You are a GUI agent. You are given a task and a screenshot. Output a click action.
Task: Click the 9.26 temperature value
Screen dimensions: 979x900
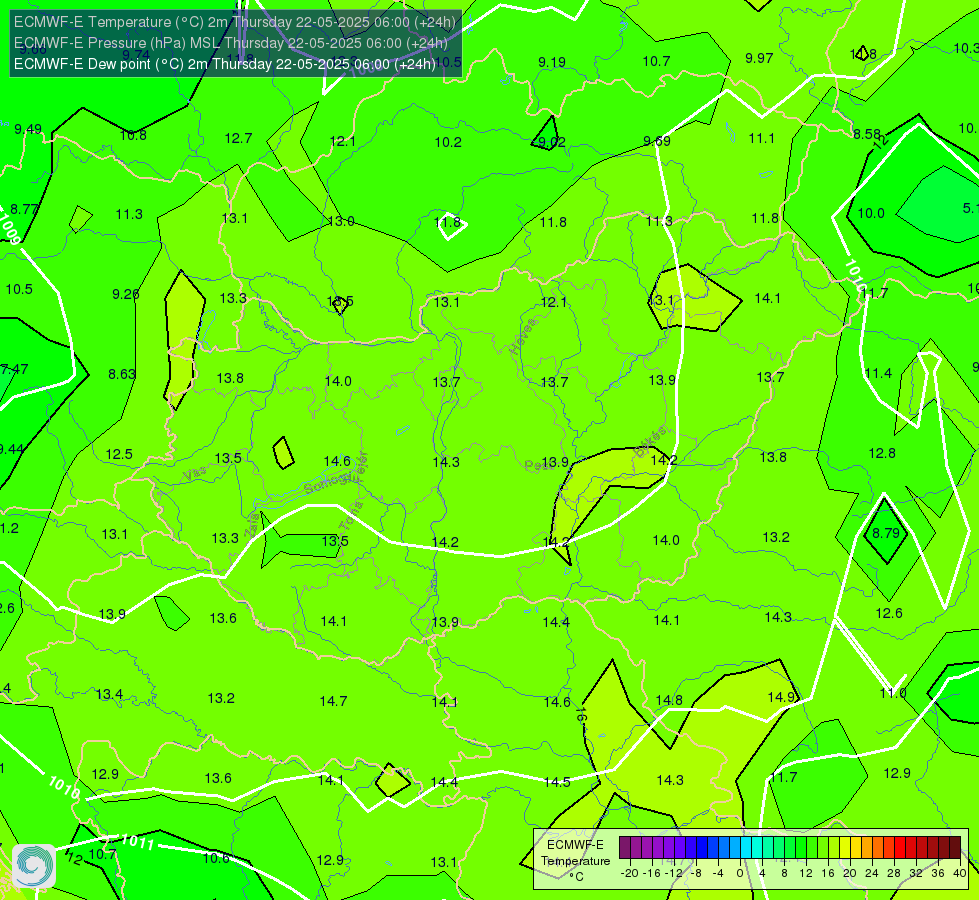point(125,294)
